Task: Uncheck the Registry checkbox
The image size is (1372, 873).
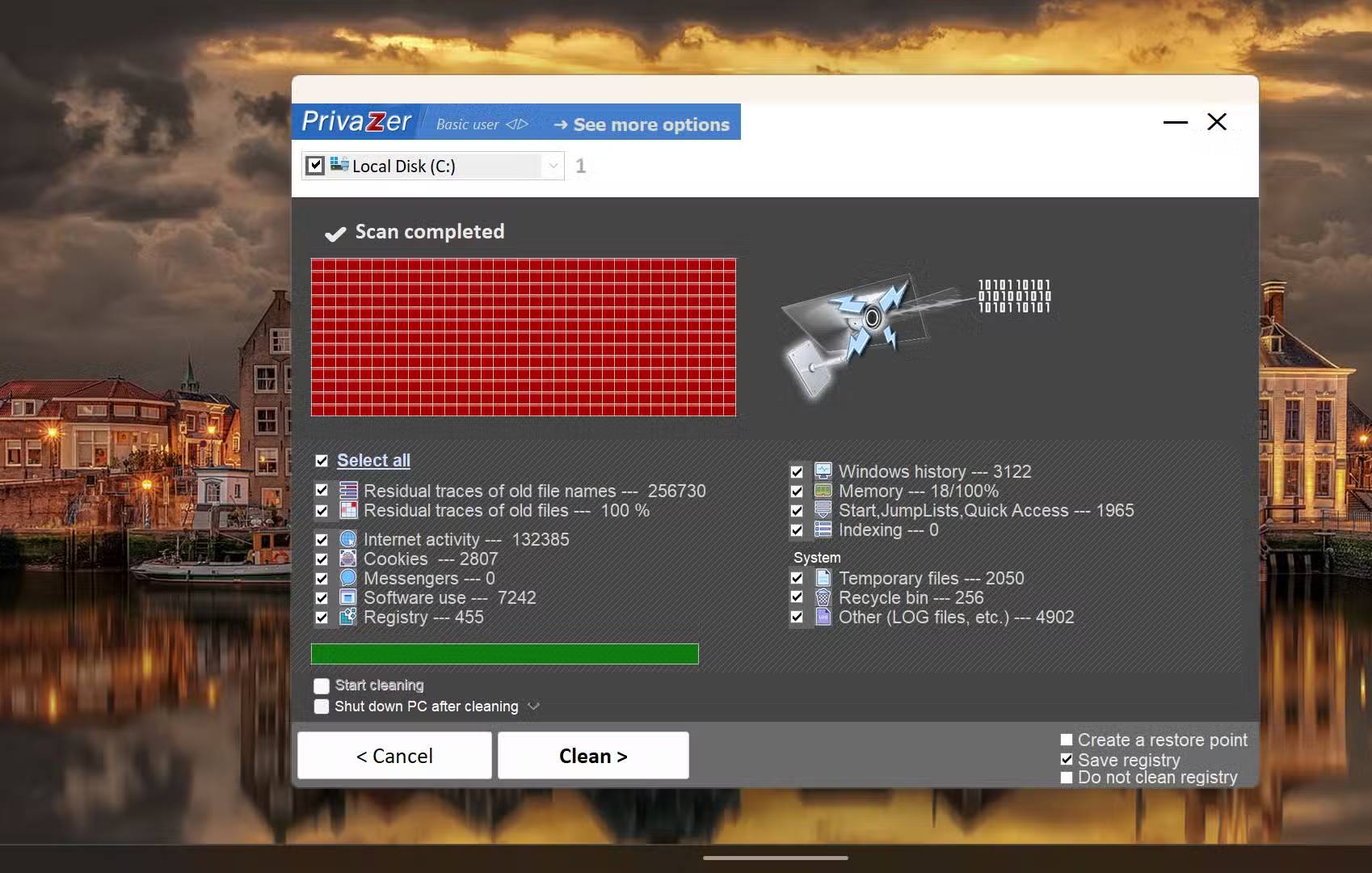Action: pyautogui.click(x=322, y=617)
